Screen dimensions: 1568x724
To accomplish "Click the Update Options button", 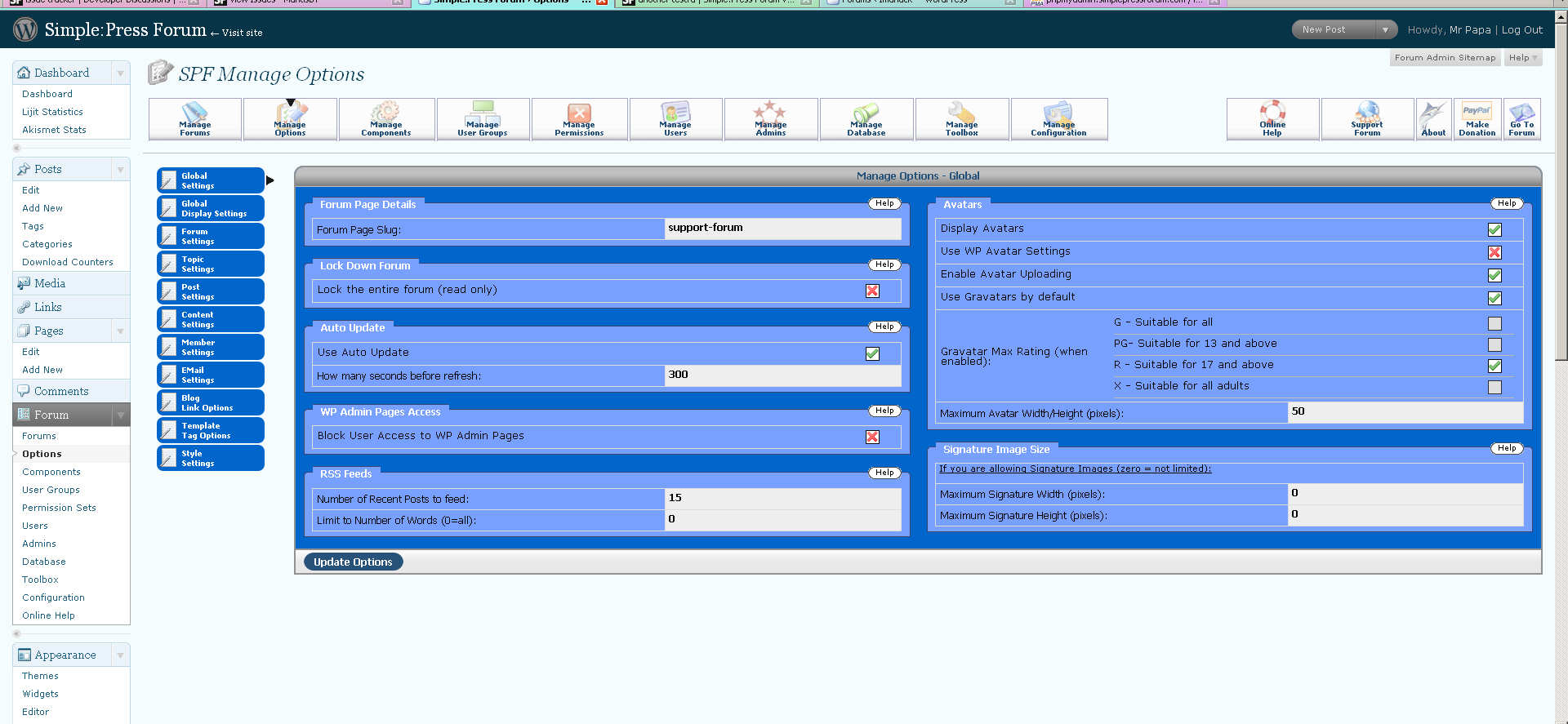I will [353, 562].
